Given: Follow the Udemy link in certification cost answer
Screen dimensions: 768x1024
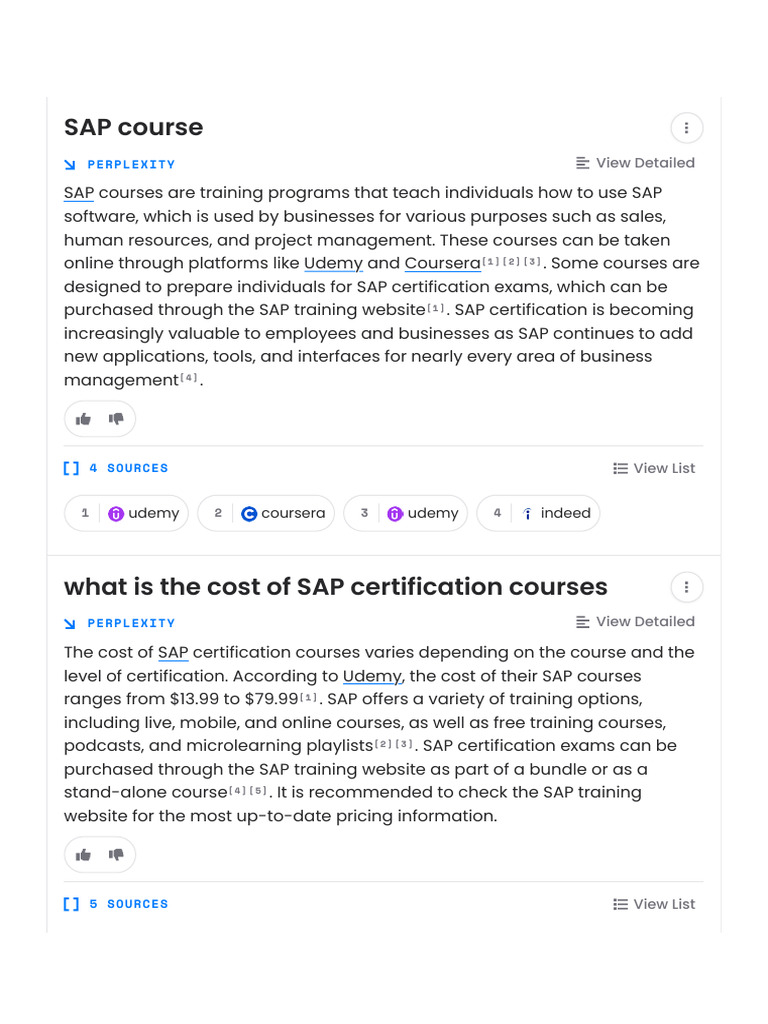Looking at the screenshot, I should (372, 676).
